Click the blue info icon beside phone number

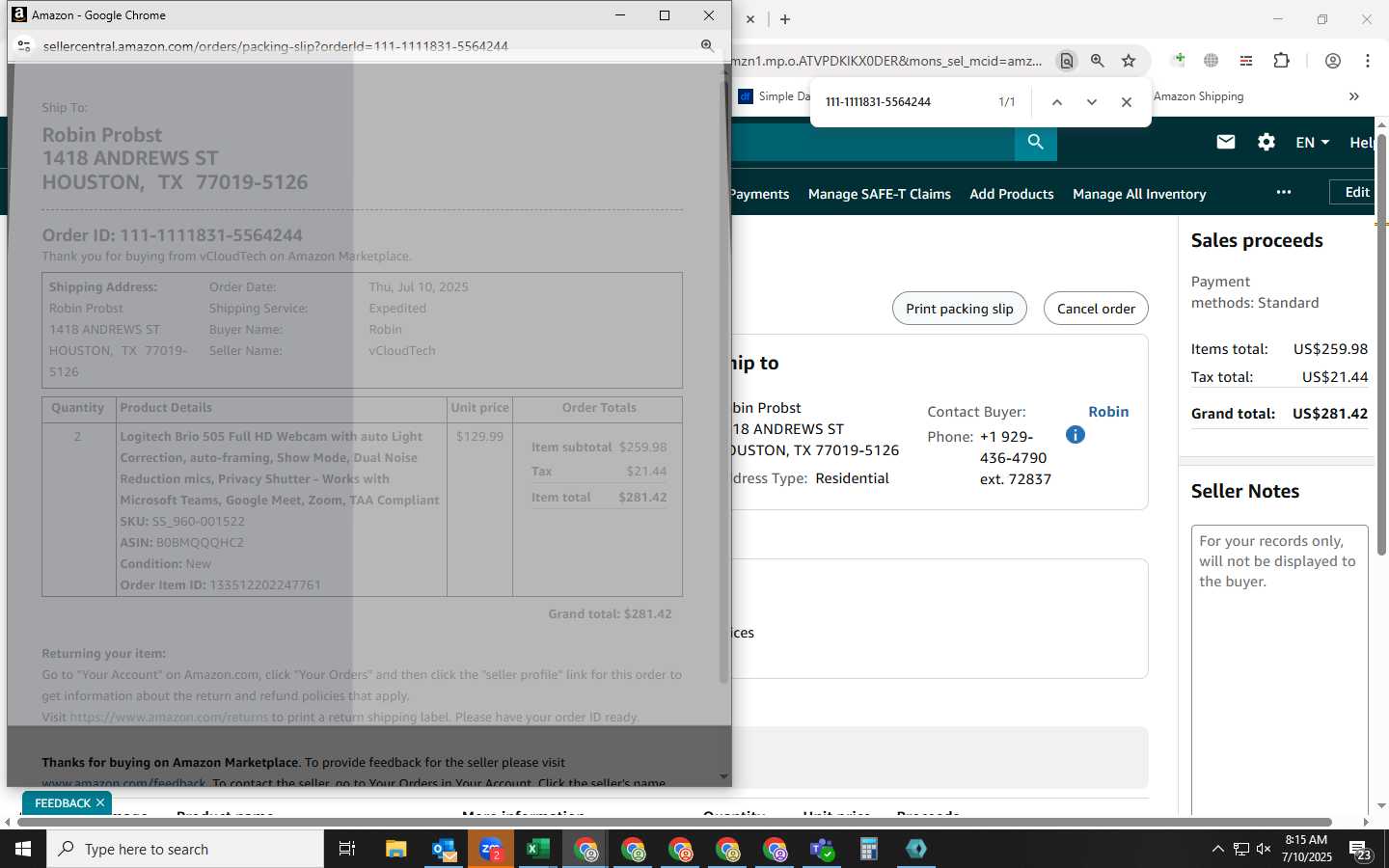[x=1076, y=435]
